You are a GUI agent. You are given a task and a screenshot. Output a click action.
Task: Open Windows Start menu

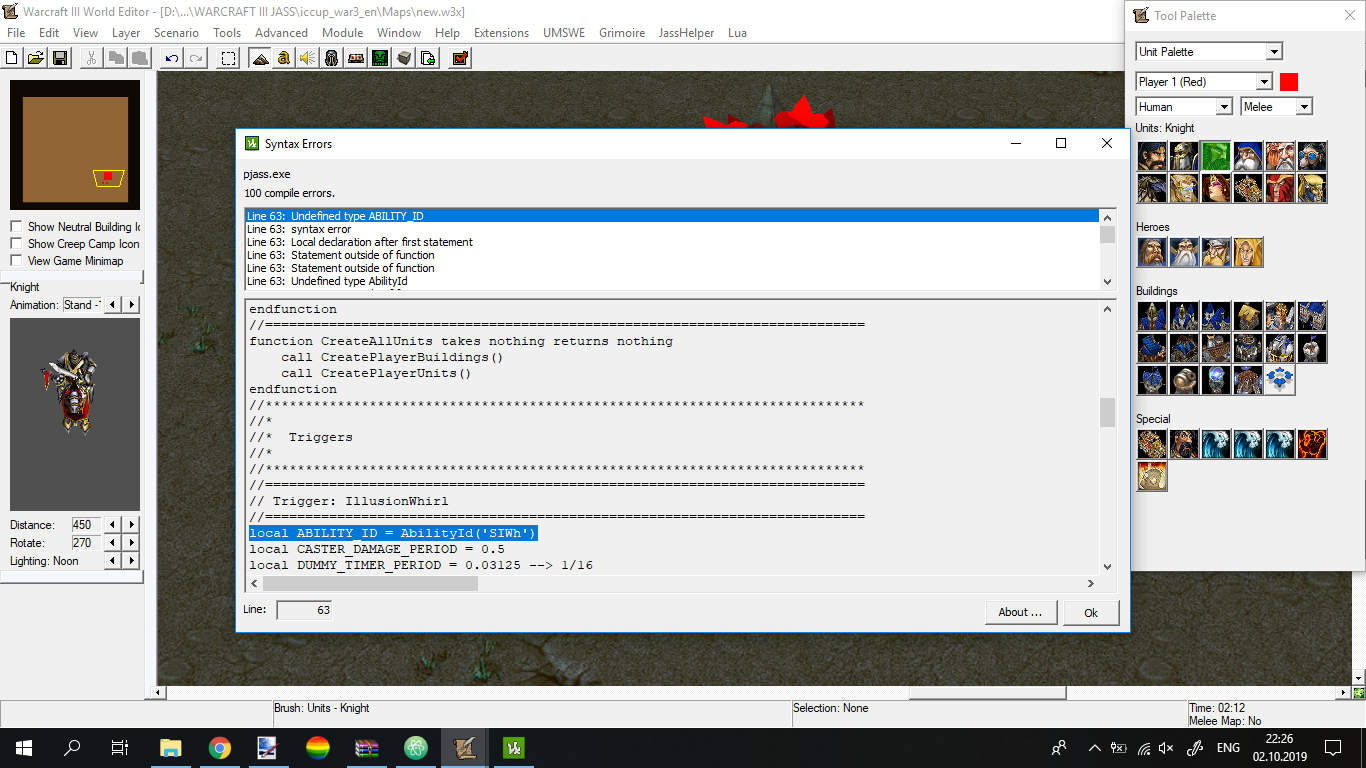click(x=24, y=748)
